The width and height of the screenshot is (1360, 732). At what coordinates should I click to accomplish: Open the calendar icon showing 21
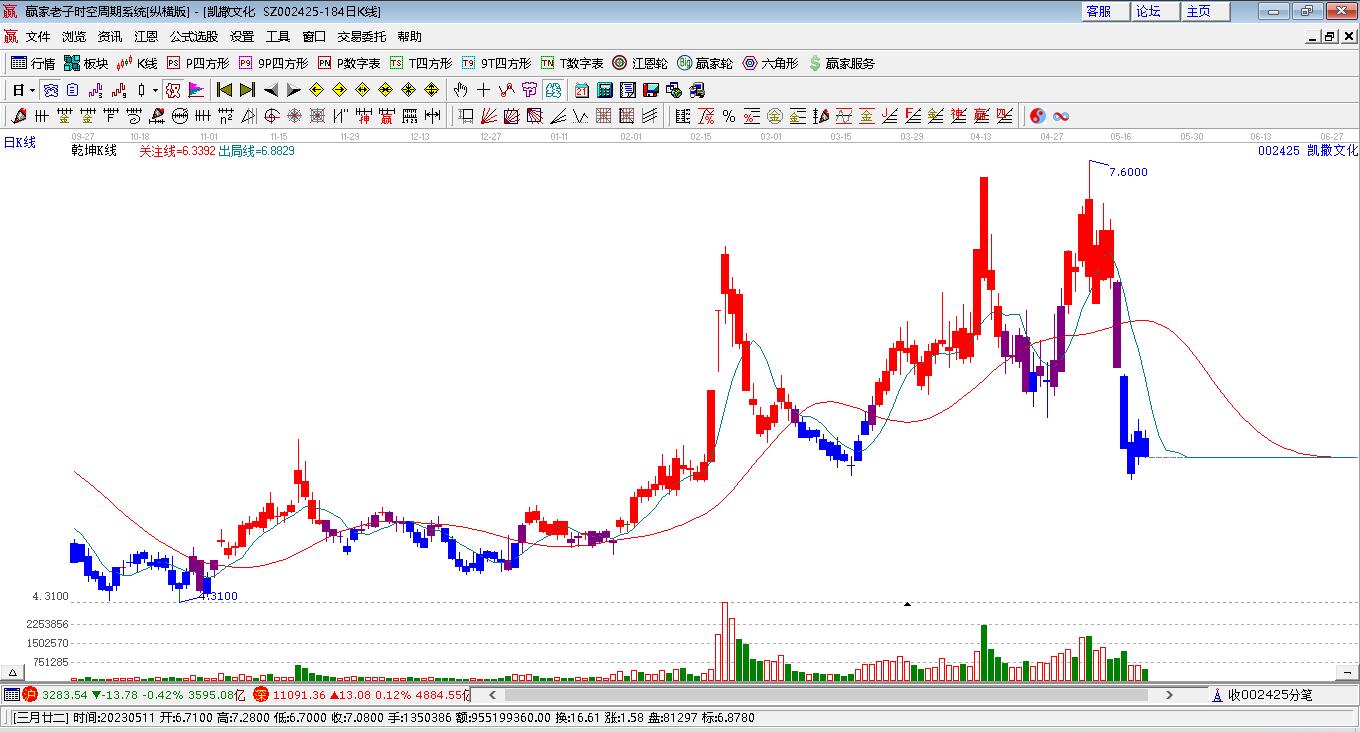pyautogui.click(x=582, y=90)
